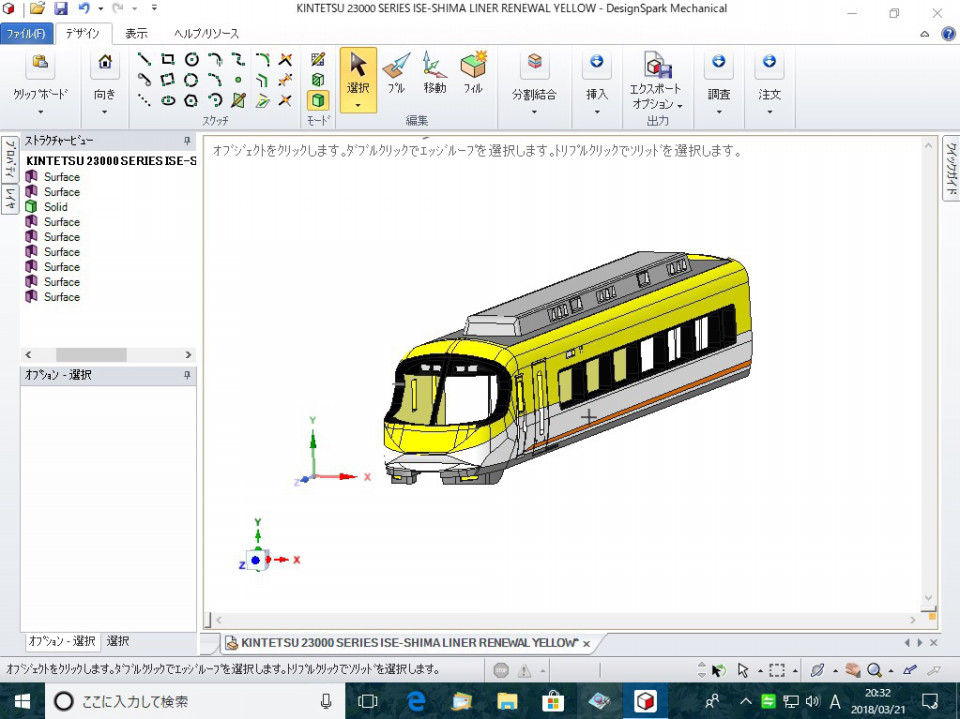Open the クイックガイド side panel
960x719 pixels.
tap(951, 168)
